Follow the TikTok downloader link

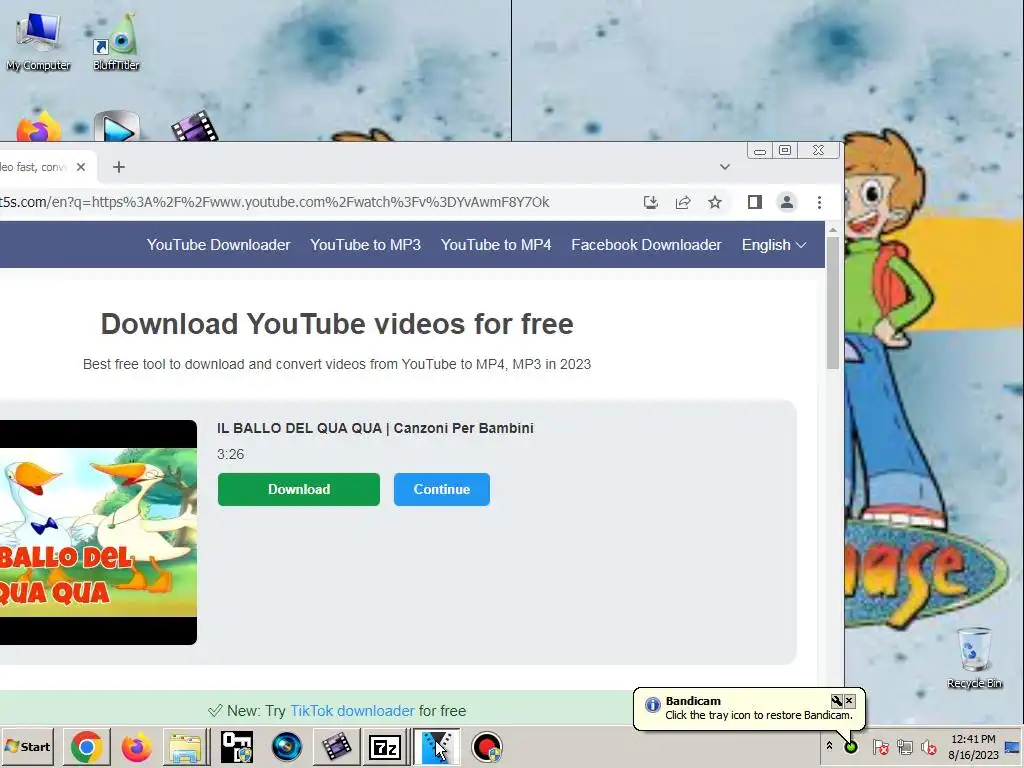coord(352,711)
